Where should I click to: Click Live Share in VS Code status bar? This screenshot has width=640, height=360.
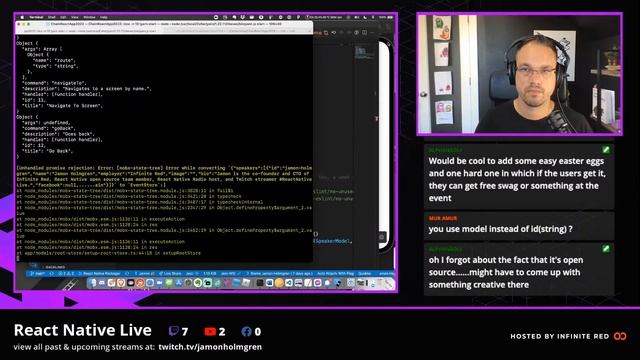point(170,273)
